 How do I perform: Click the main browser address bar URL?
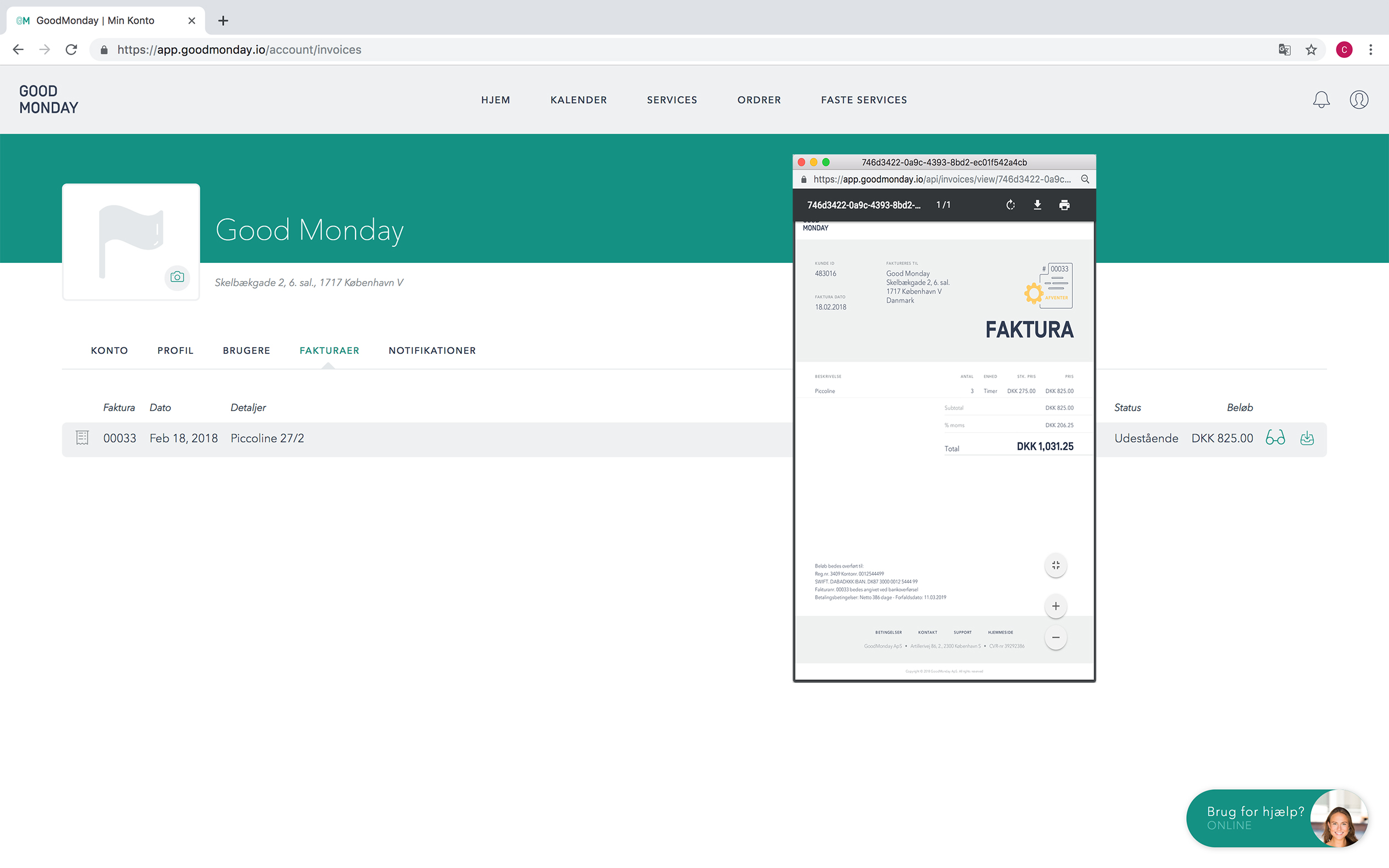[x=239, y=50]
